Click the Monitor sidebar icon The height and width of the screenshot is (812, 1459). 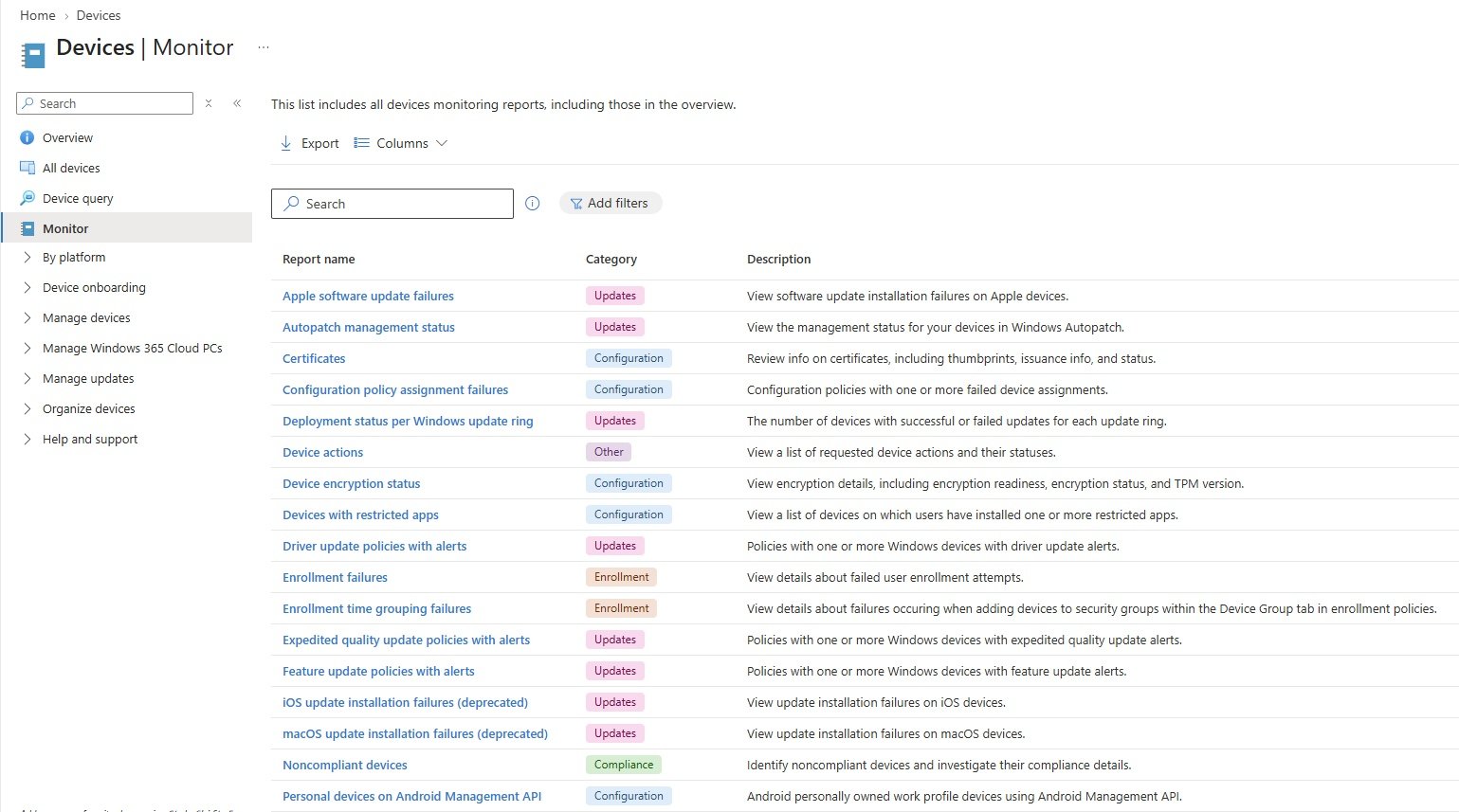[x=27, y=228]
